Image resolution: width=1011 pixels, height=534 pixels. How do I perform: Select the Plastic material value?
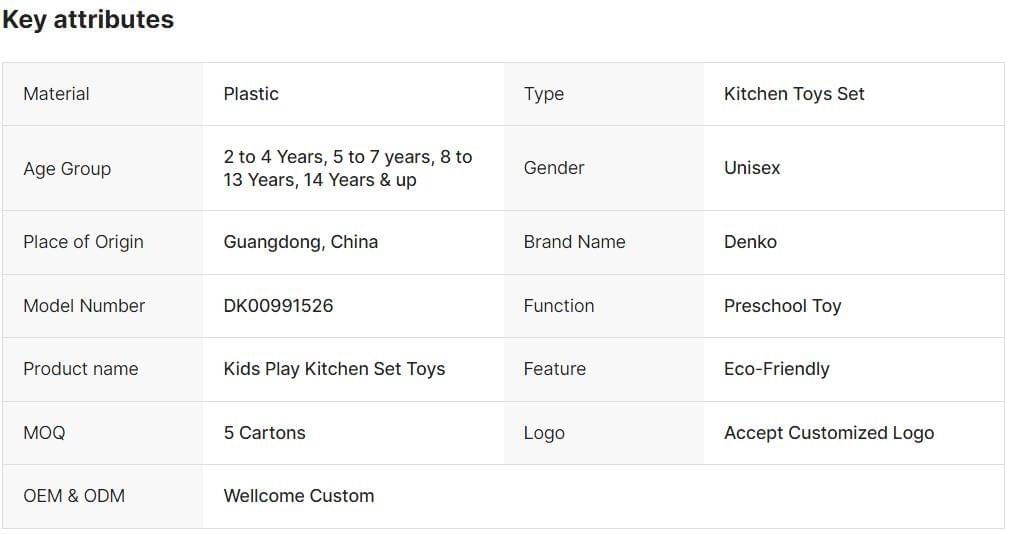pyautogui.click(x=251, y=94)
